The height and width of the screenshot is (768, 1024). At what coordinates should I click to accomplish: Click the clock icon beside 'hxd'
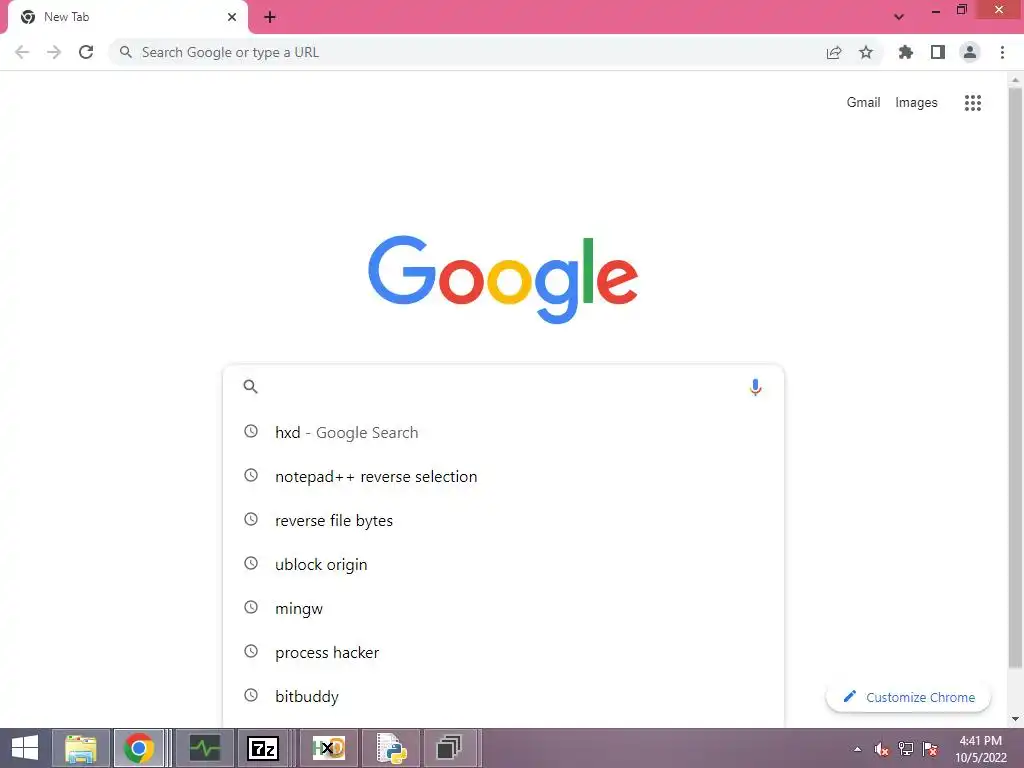coord(251,431)
